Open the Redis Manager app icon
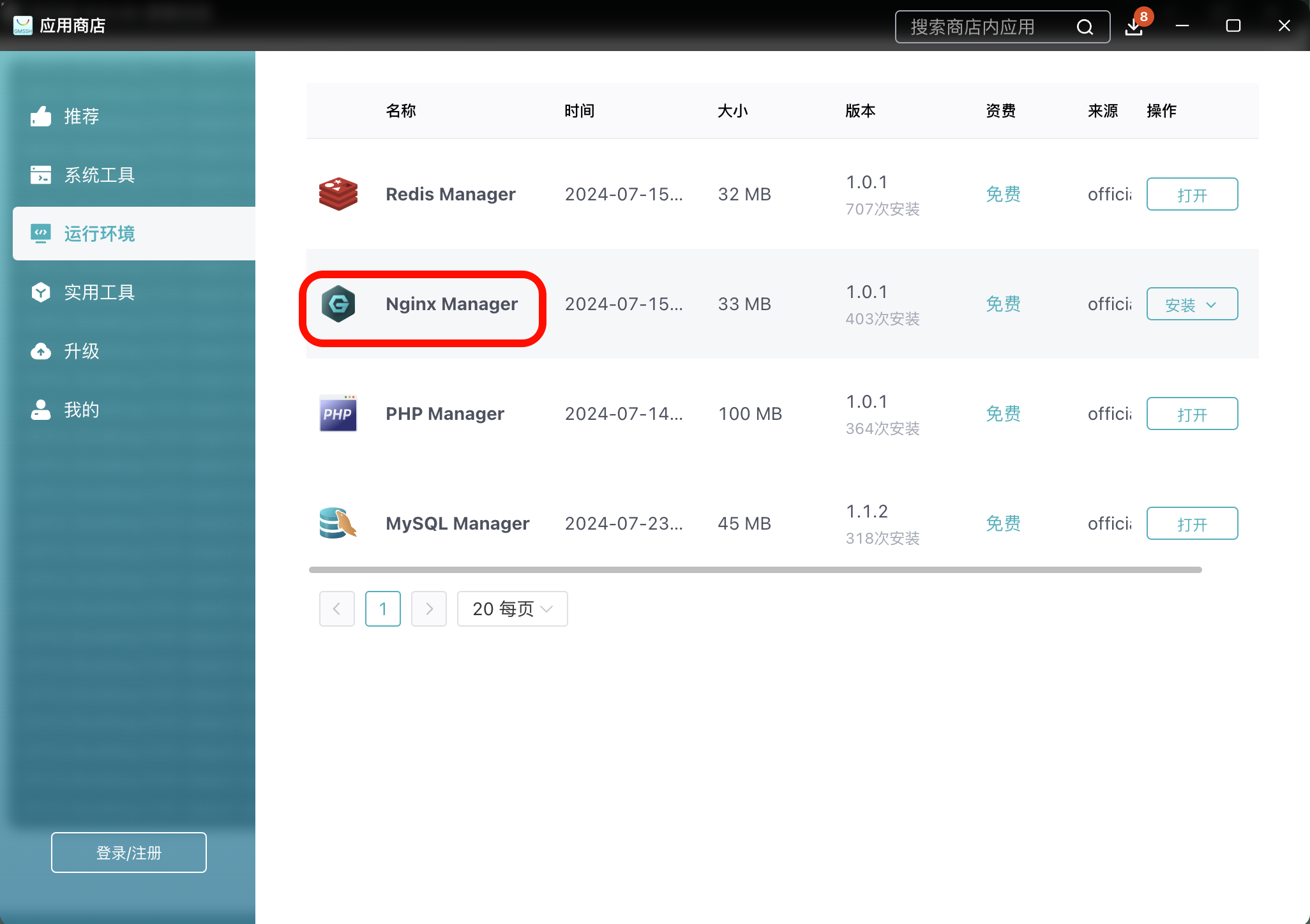 (338, 194)
